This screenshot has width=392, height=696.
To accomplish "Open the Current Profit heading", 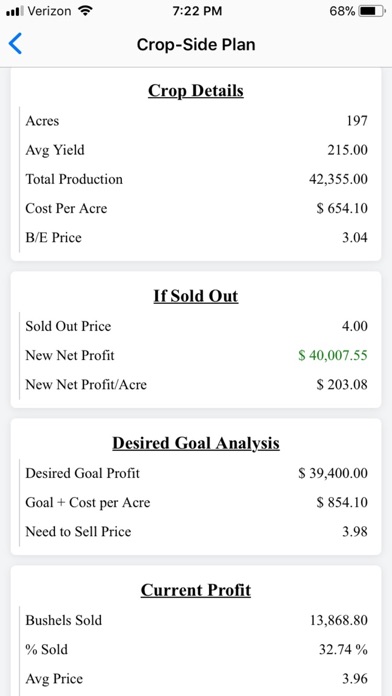I will [x=196, y=590].
